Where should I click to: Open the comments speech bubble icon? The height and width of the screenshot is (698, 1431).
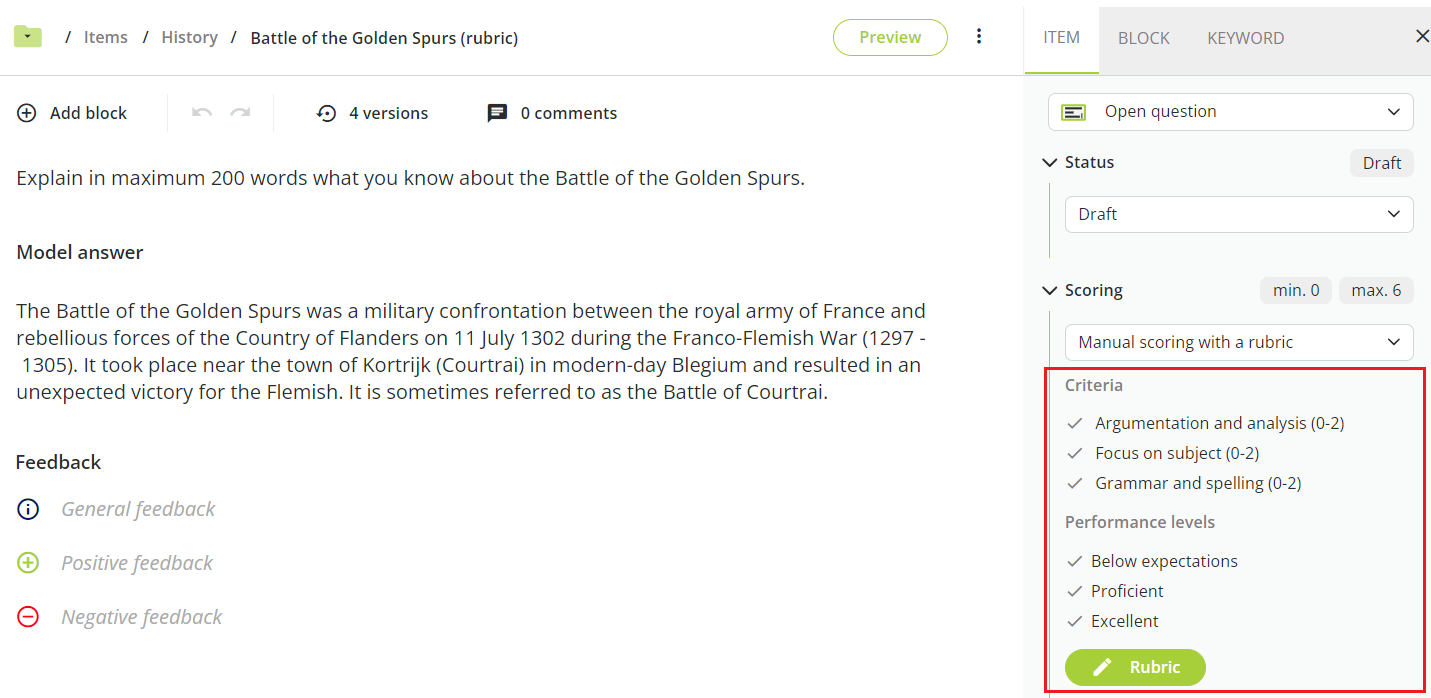497,113
